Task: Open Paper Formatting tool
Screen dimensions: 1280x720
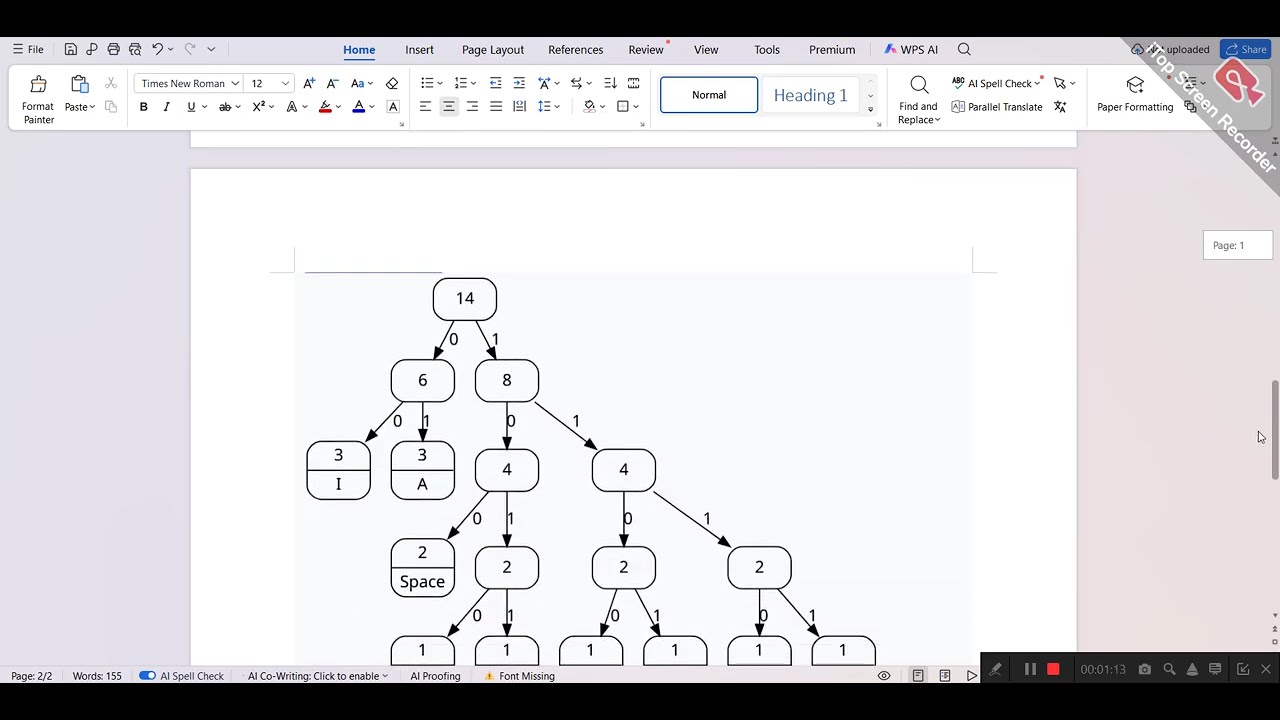Action: 1135,94
